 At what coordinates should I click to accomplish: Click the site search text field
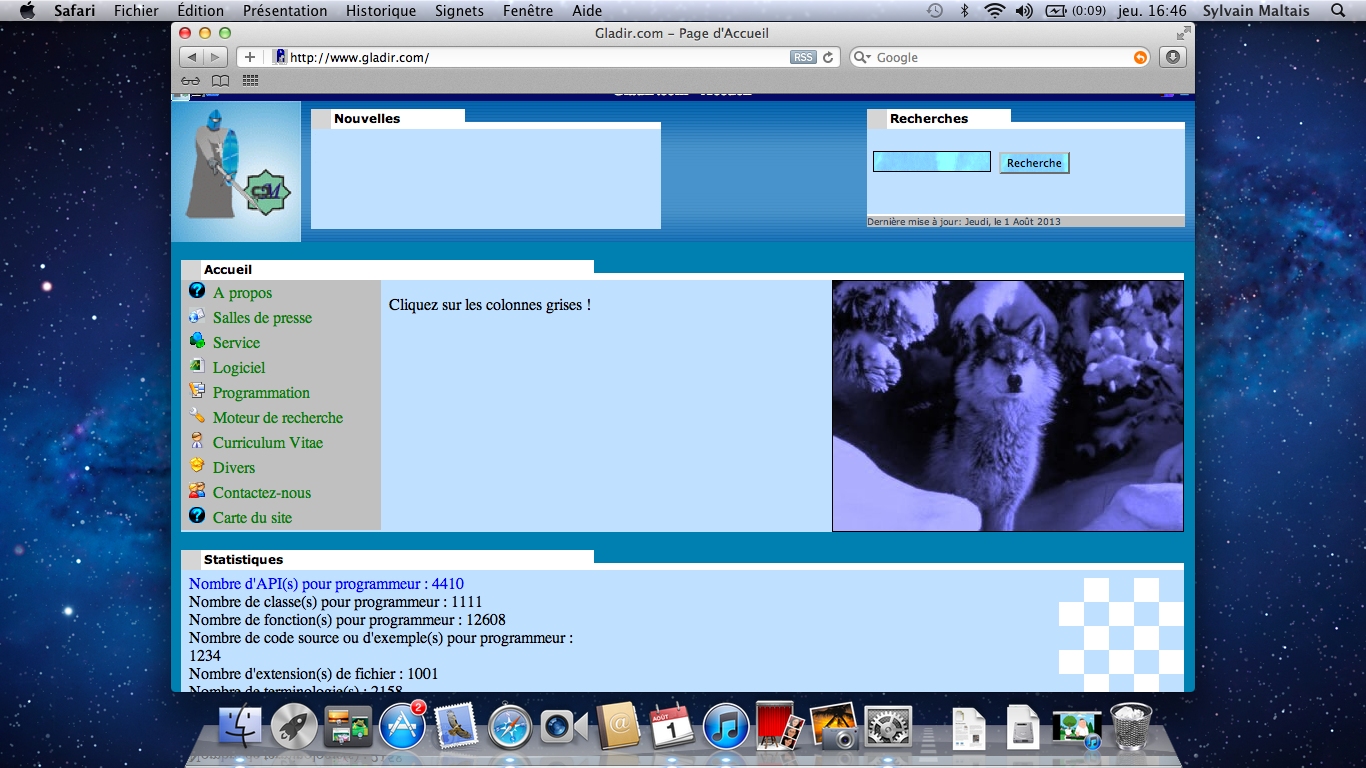931,162
